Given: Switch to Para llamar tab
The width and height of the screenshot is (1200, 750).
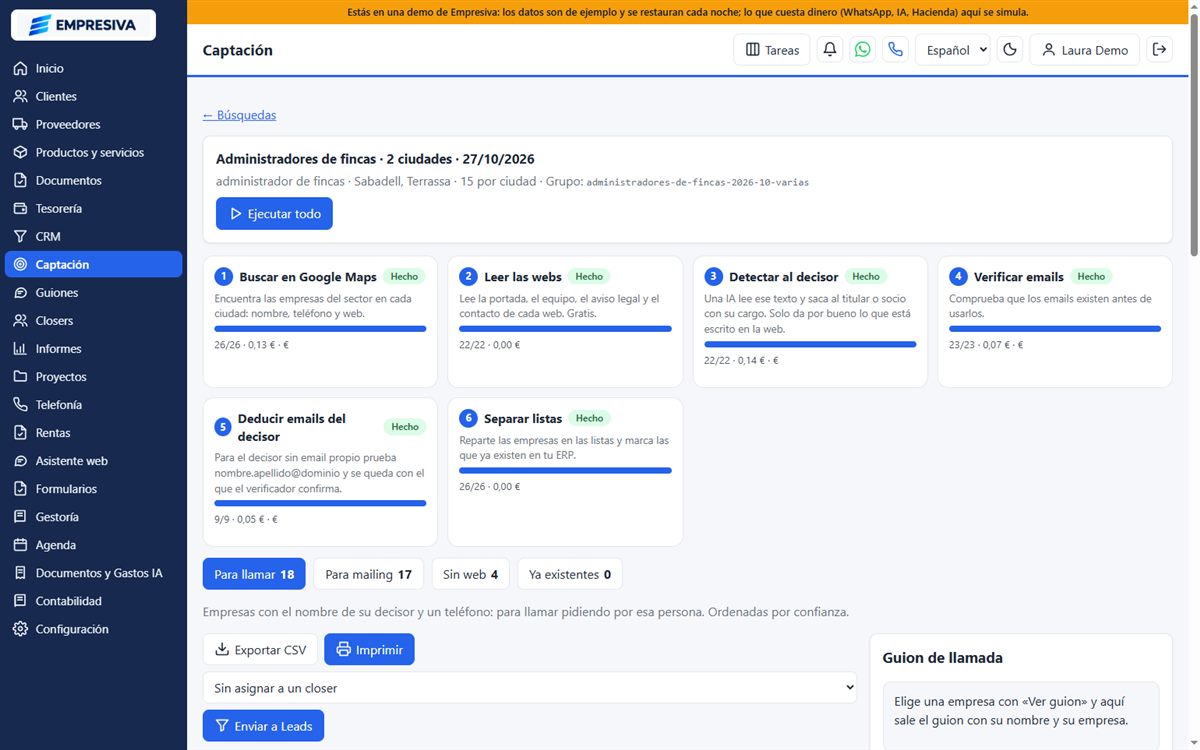Looking at the screenshot, I should click(x=254, y=574).
